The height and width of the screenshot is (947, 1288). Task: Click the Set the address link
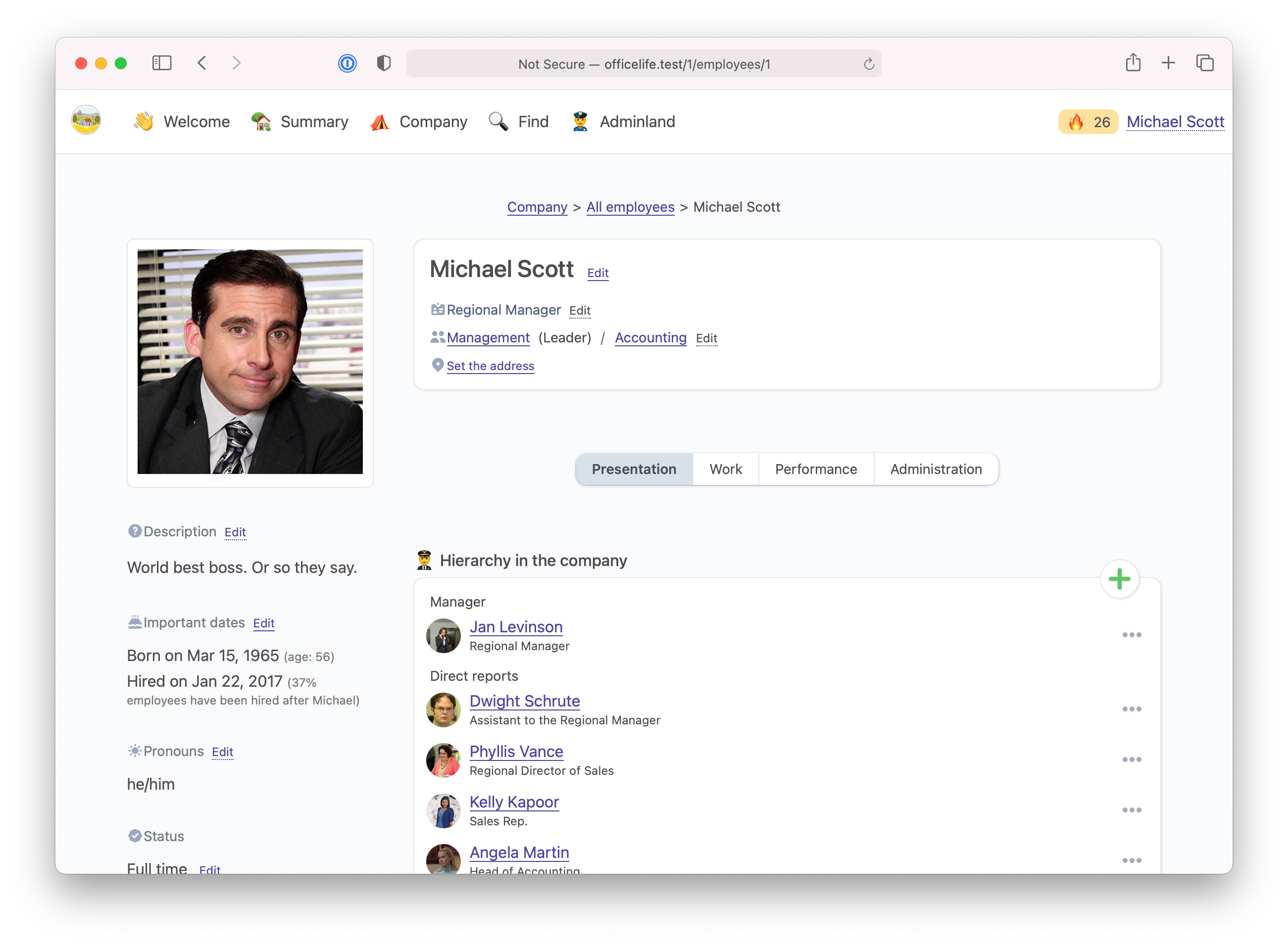coord(491,366)
